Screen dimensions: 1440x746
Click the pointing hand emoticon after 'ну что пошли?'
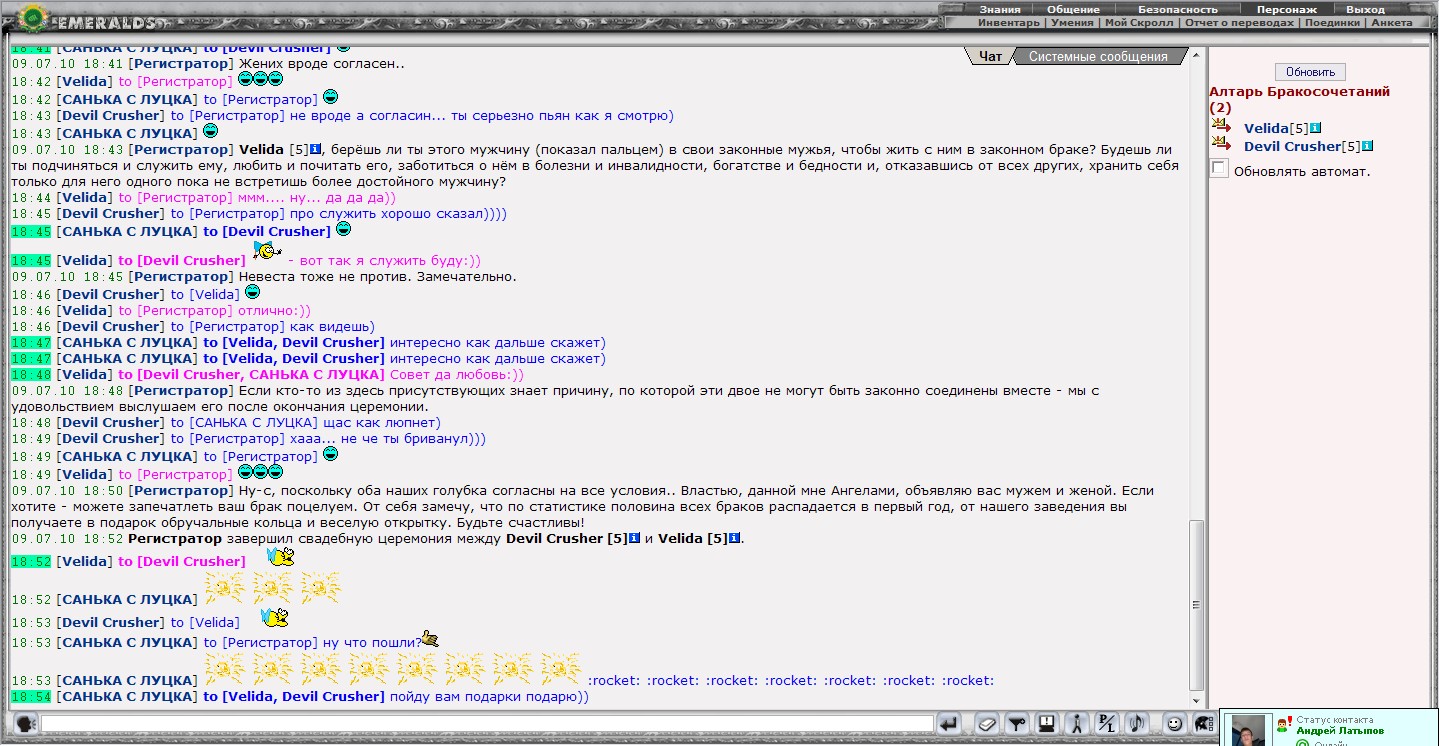coord(430,638)
